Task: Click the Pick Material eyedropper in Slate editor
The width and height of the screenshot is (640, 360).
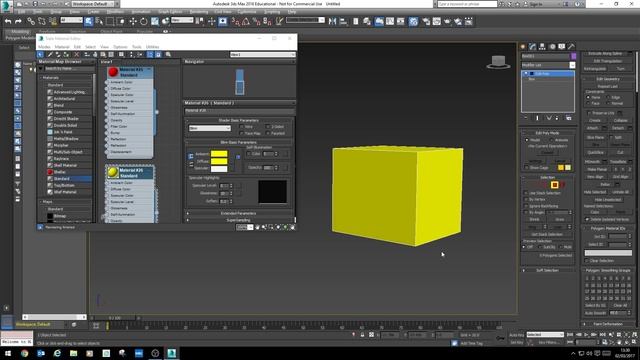Action: coord(50,54)
